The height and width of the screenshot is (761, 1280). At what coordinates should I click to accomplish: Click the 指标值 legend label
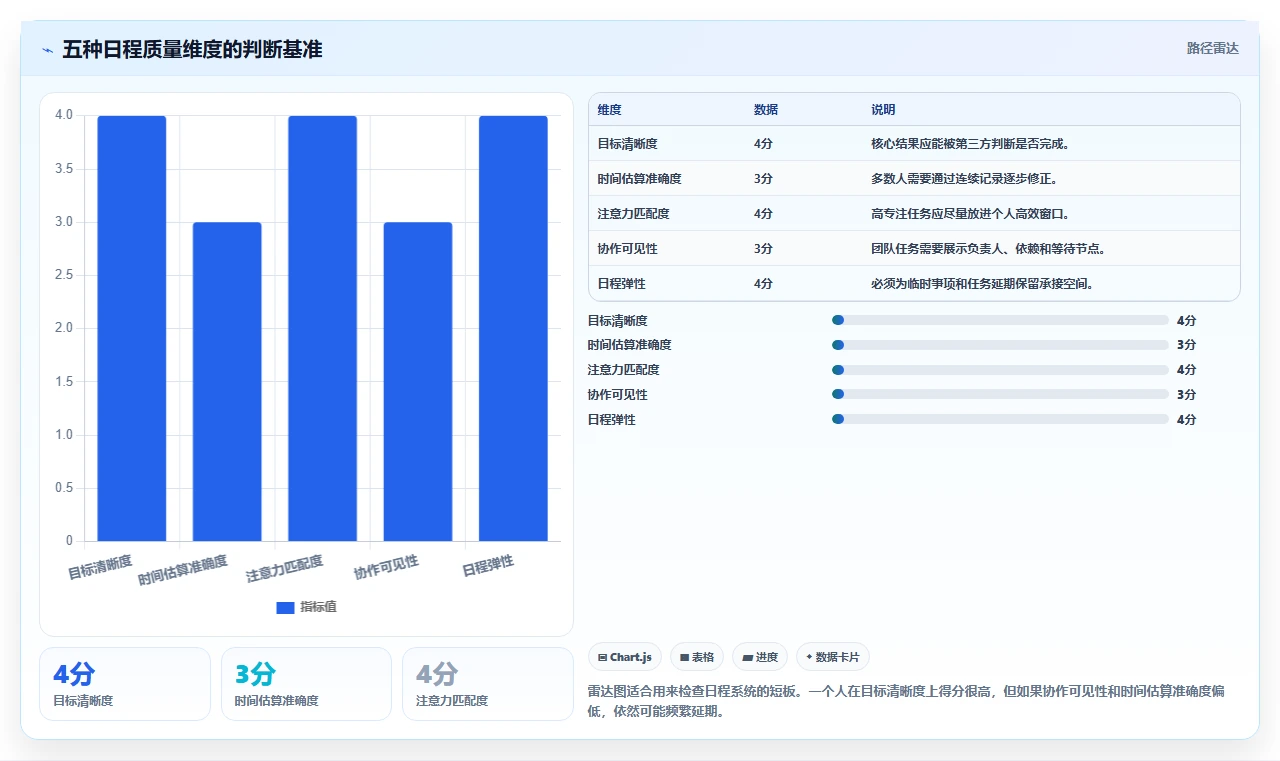click(318, 607)
